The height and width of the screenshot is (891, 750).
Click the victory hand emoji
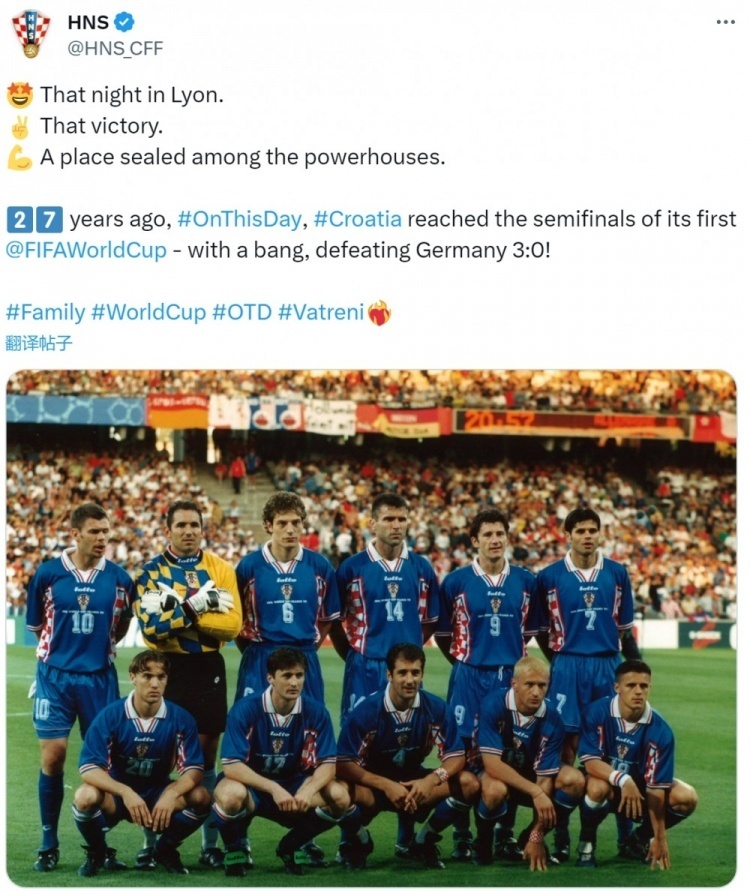(x=19, y=127)
